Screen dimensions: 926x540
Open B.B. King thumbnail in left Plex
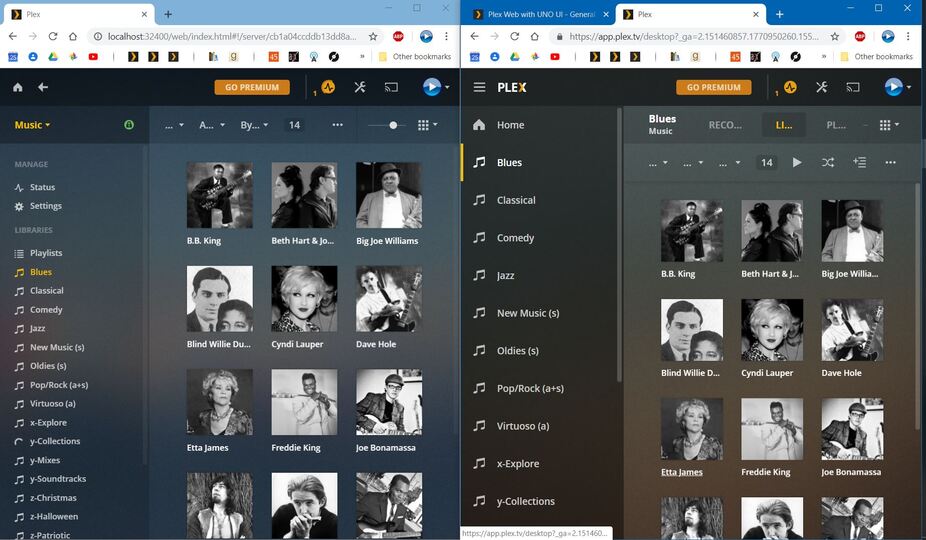(x=220, y=196)
